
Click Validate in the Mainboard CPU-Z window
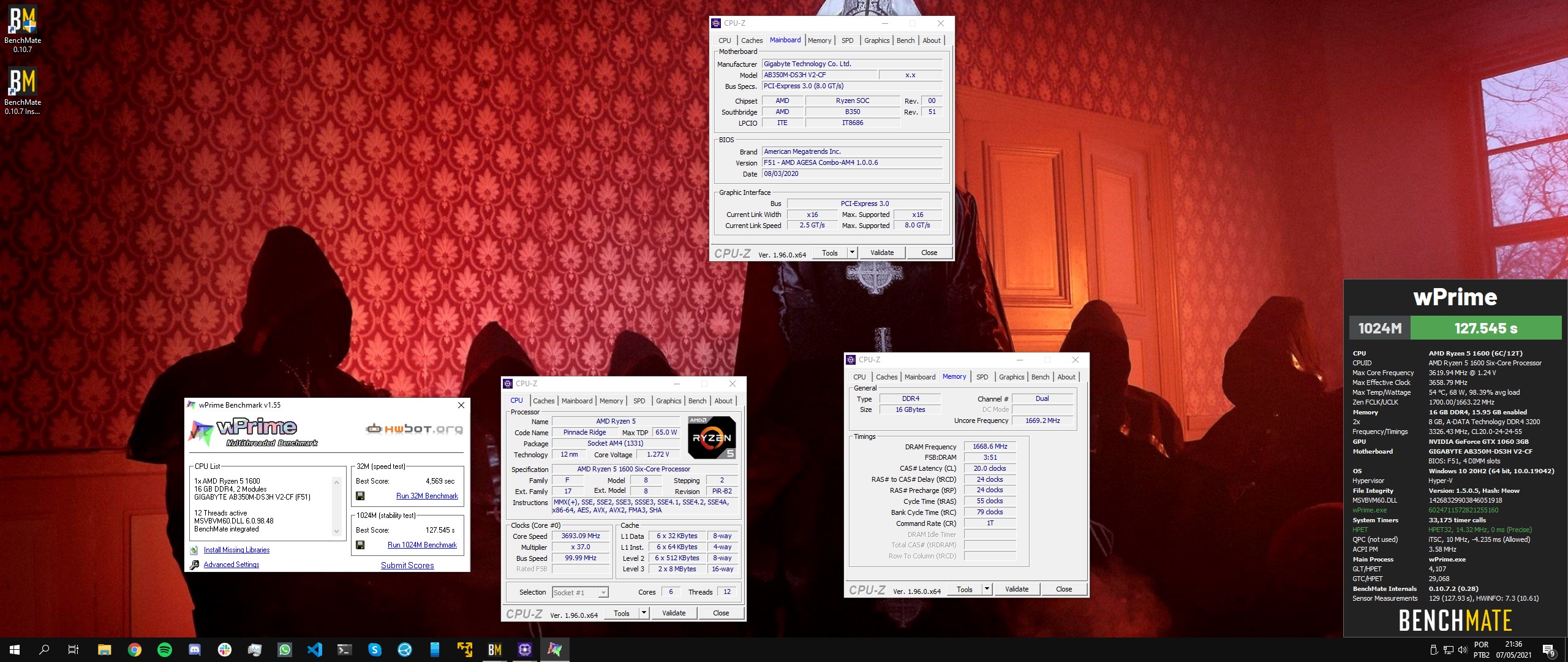click(x=882, y=253)
